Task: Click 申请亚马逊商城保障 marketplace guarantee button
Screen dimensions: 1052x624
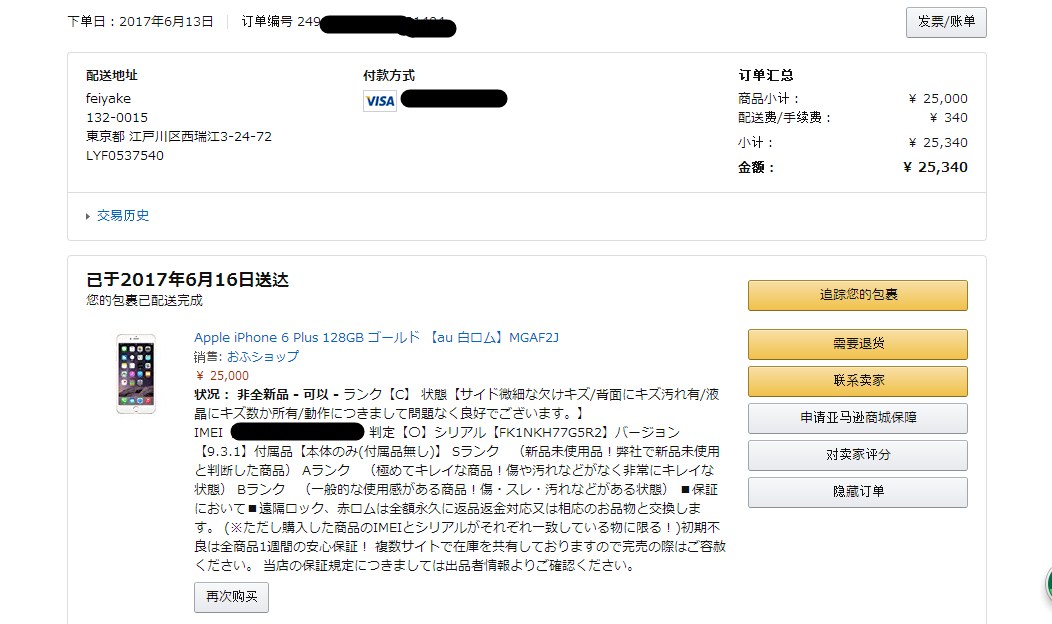Action: 857,418
